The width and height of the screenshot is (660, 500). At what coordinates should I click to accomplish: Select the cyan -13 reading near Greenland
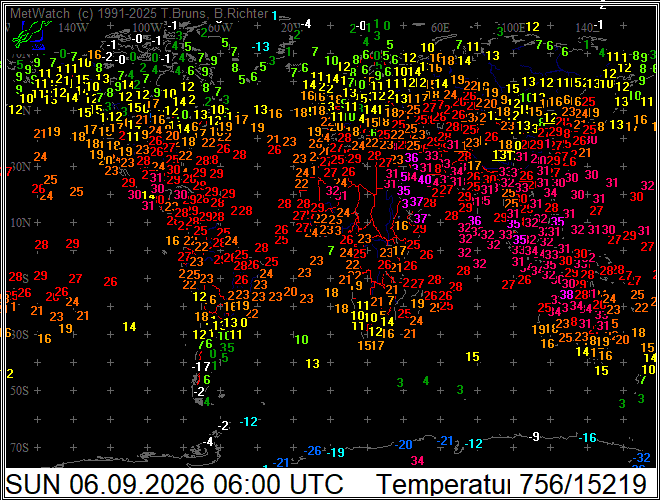pos(261,46)
